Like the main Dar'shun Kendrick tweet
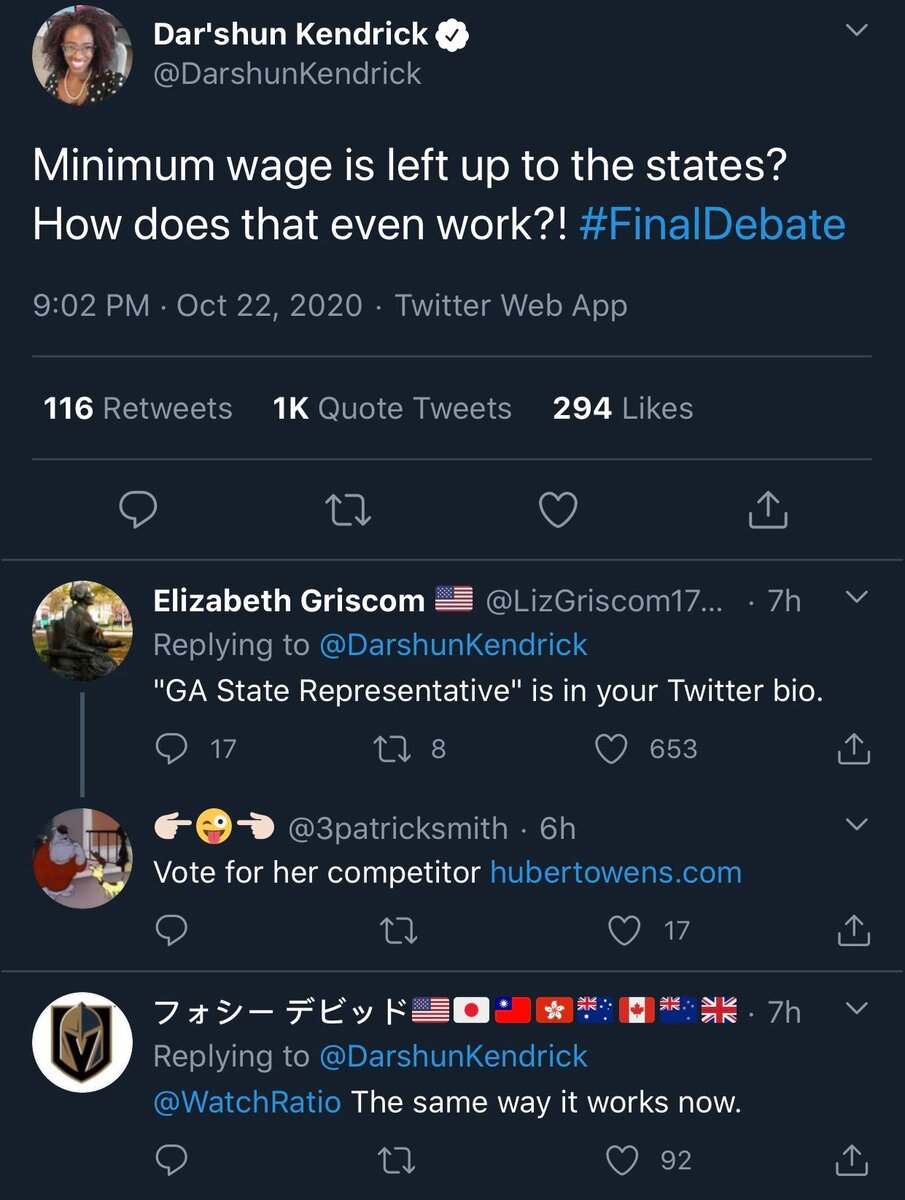This screenshot has width=905, height=1200. click(x=558, y=510)
